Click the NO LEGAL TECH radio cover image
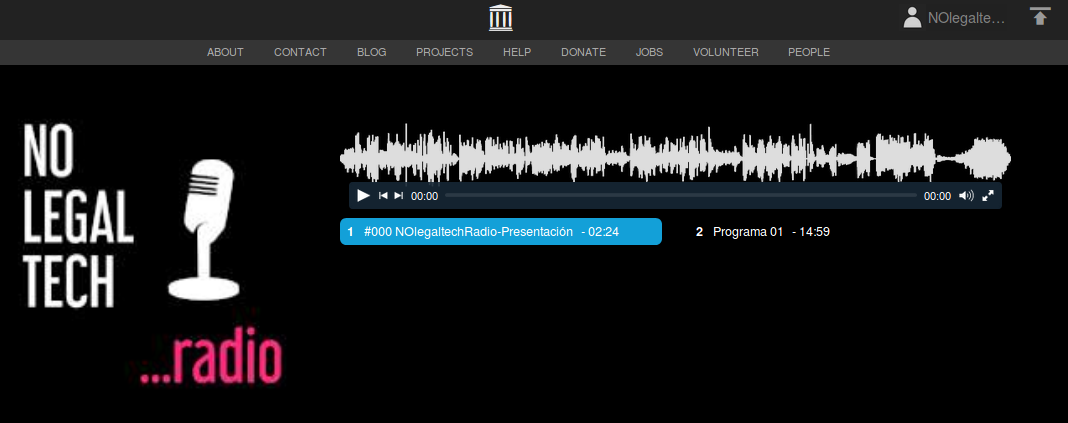This screenshot has height=423, width=1068. (x=151, y=253)
